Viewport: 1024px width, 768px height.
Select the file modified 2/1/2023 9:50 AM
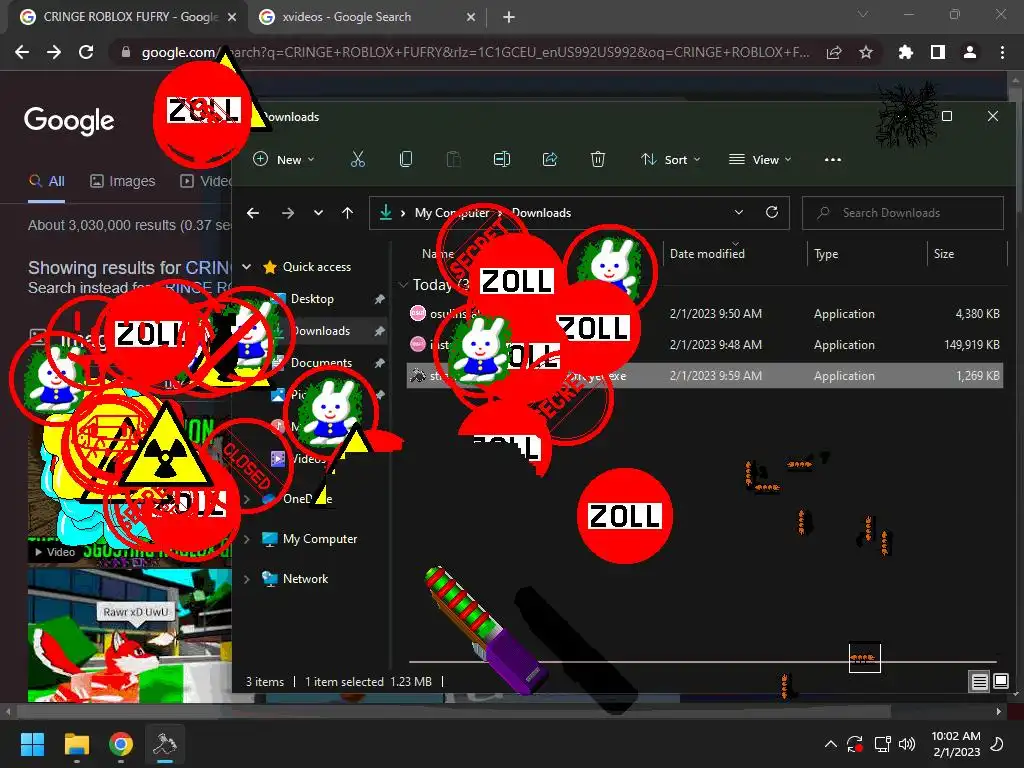704,313
